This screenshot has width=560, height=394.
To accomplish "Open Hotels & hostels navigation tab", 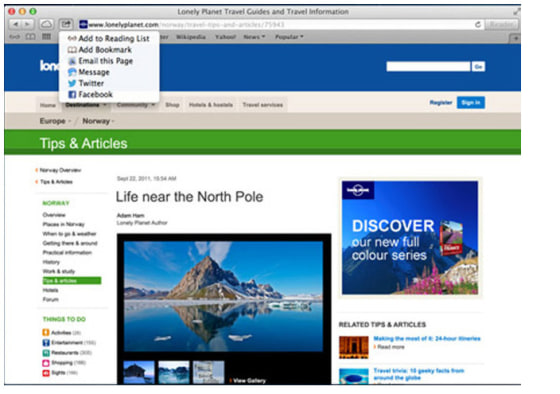I will 211,105.
